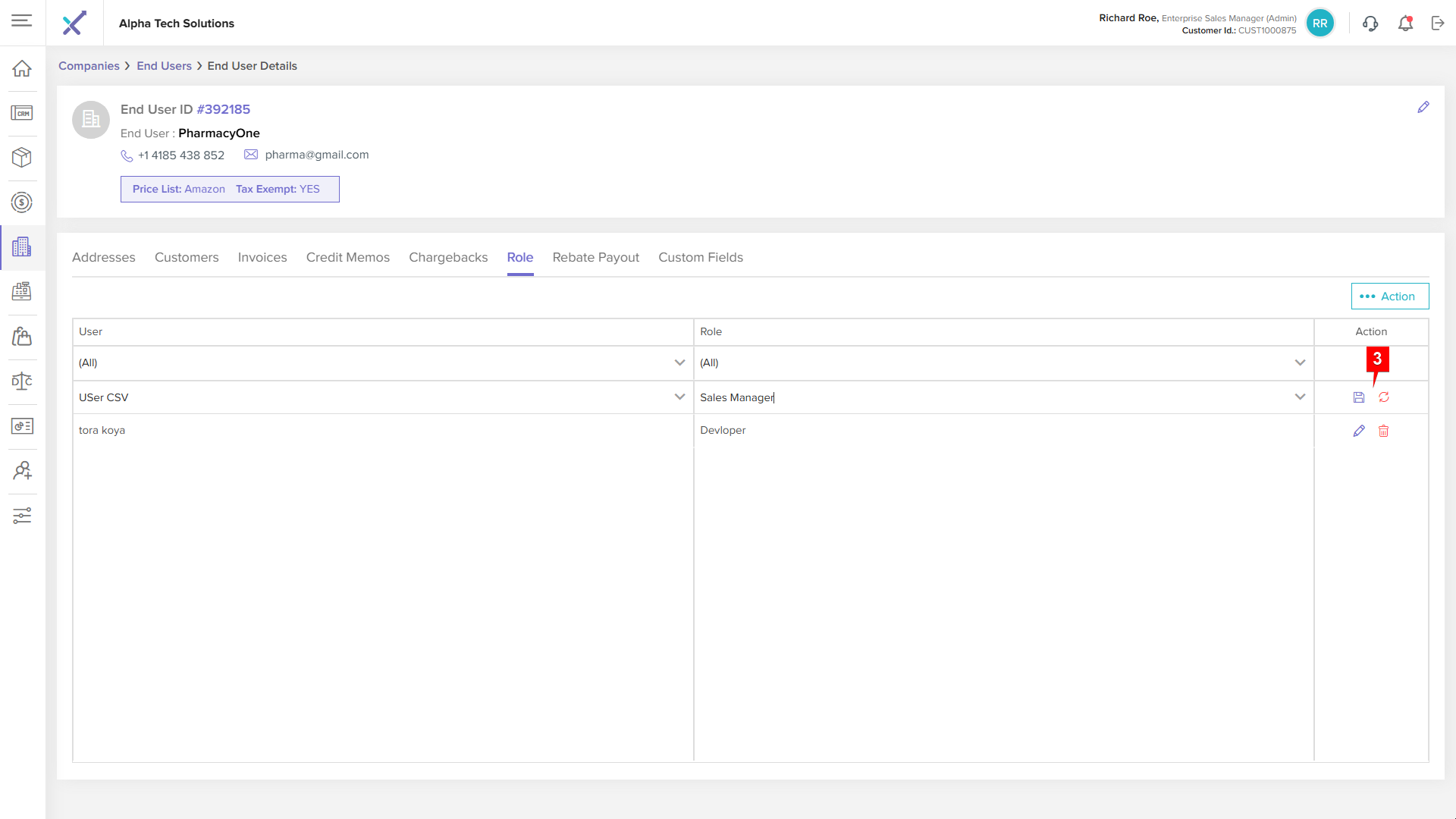The width and height of the screenshot is (1456, 819).
Task: Click the support headset icon
Action: [x=1370, y=24]
